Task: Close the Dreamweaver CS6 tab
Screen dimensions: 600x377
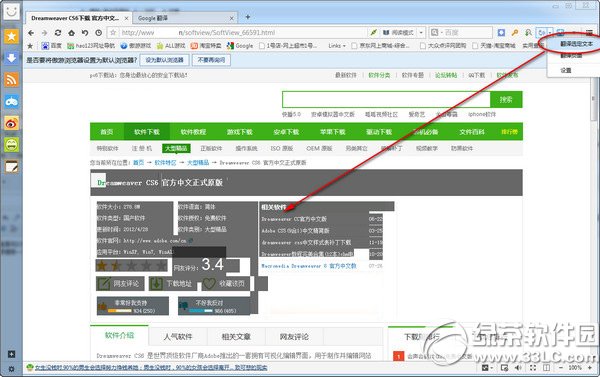Action: (x=126, y=18)
